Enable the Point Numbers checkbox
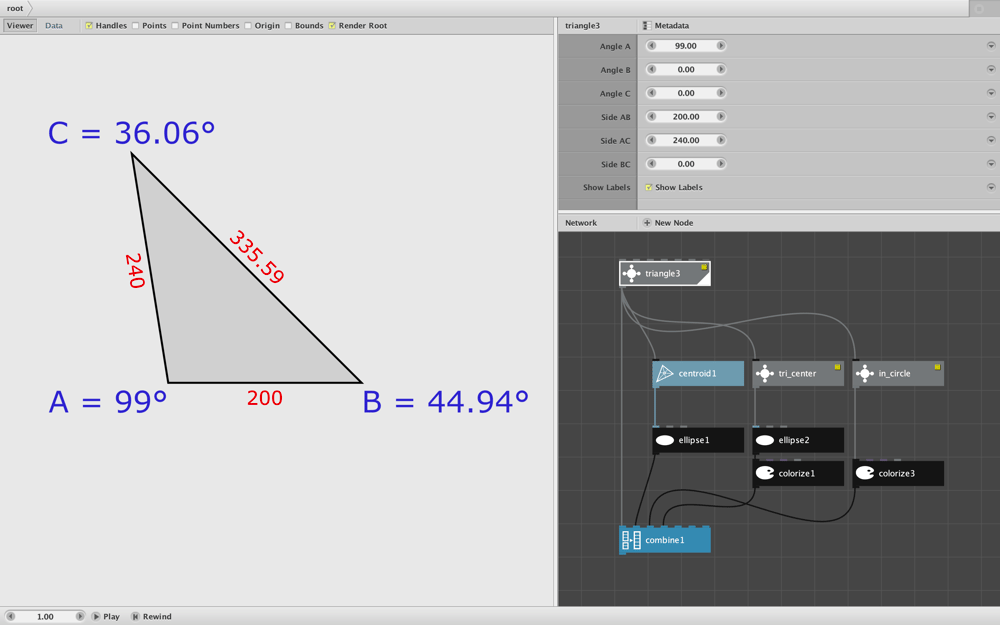The height and width of the screenshot is (625, 1000). pyautogui.click(x=175, y=26)
